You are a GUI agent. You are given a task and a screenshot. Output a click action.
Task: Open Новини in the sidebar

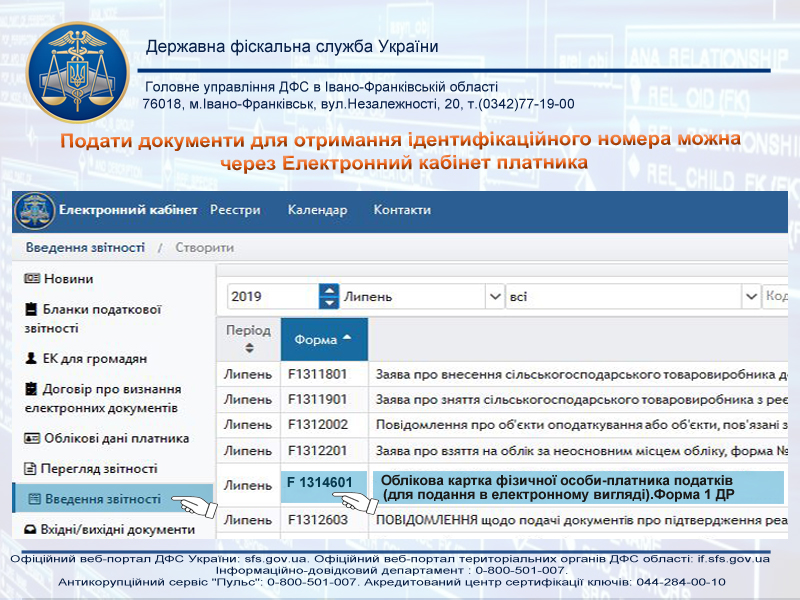(68, 279)
